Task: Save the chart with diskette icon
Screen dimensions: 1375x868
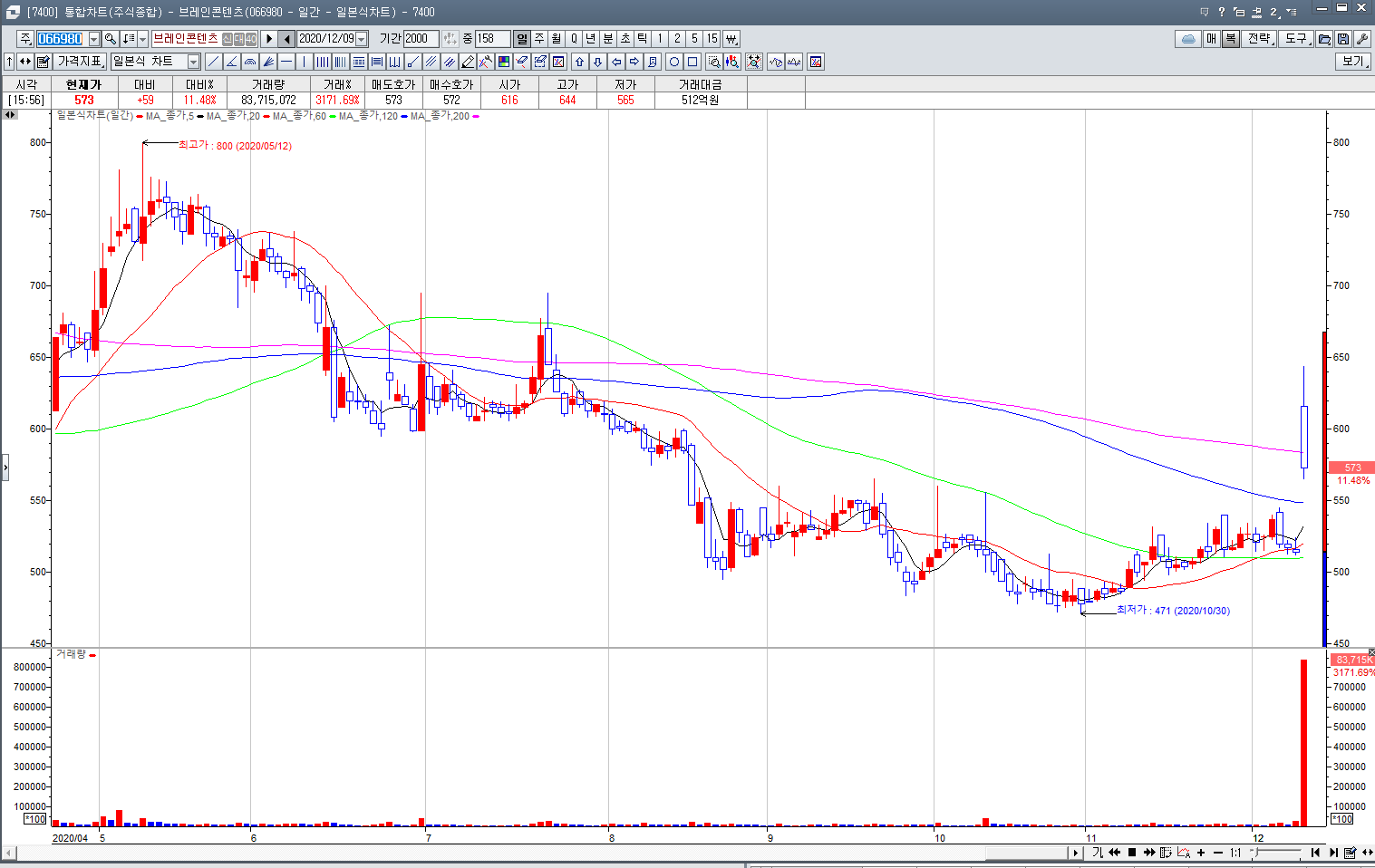Action: 1342,39
